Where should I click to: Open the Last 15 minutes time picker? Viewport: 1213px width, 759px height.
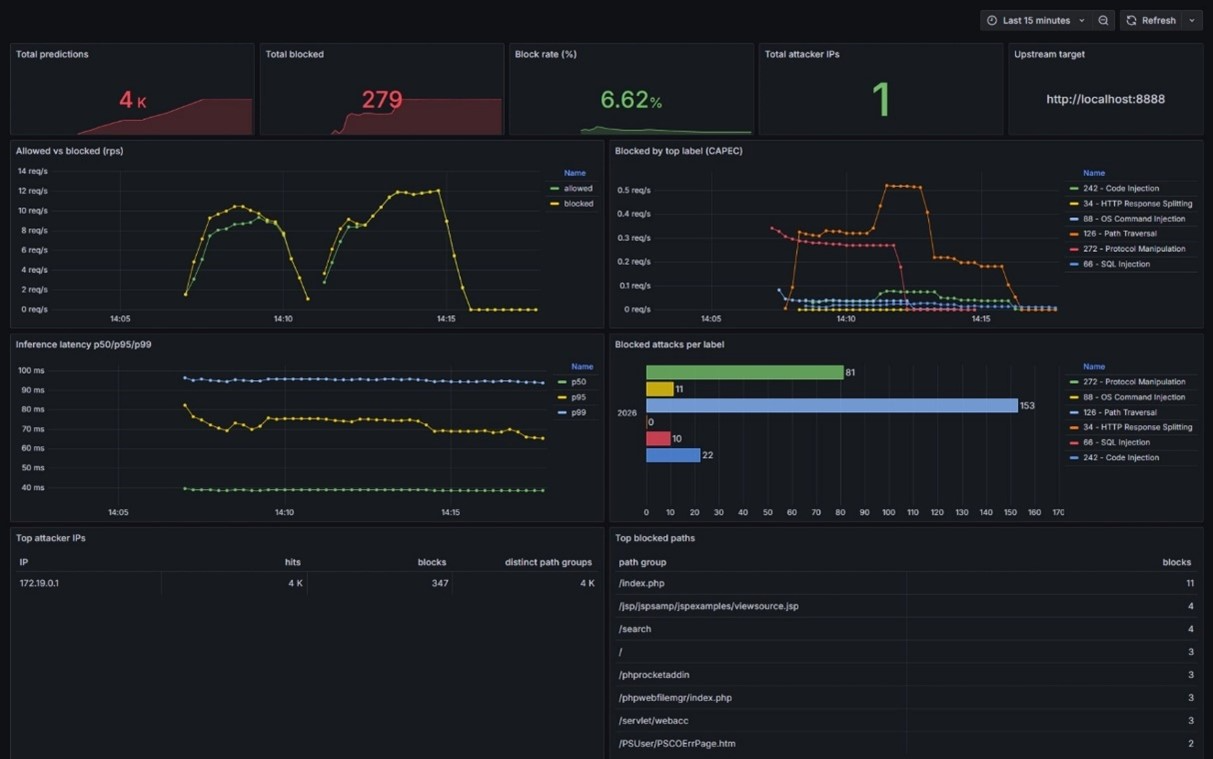tap(1035, 20)
